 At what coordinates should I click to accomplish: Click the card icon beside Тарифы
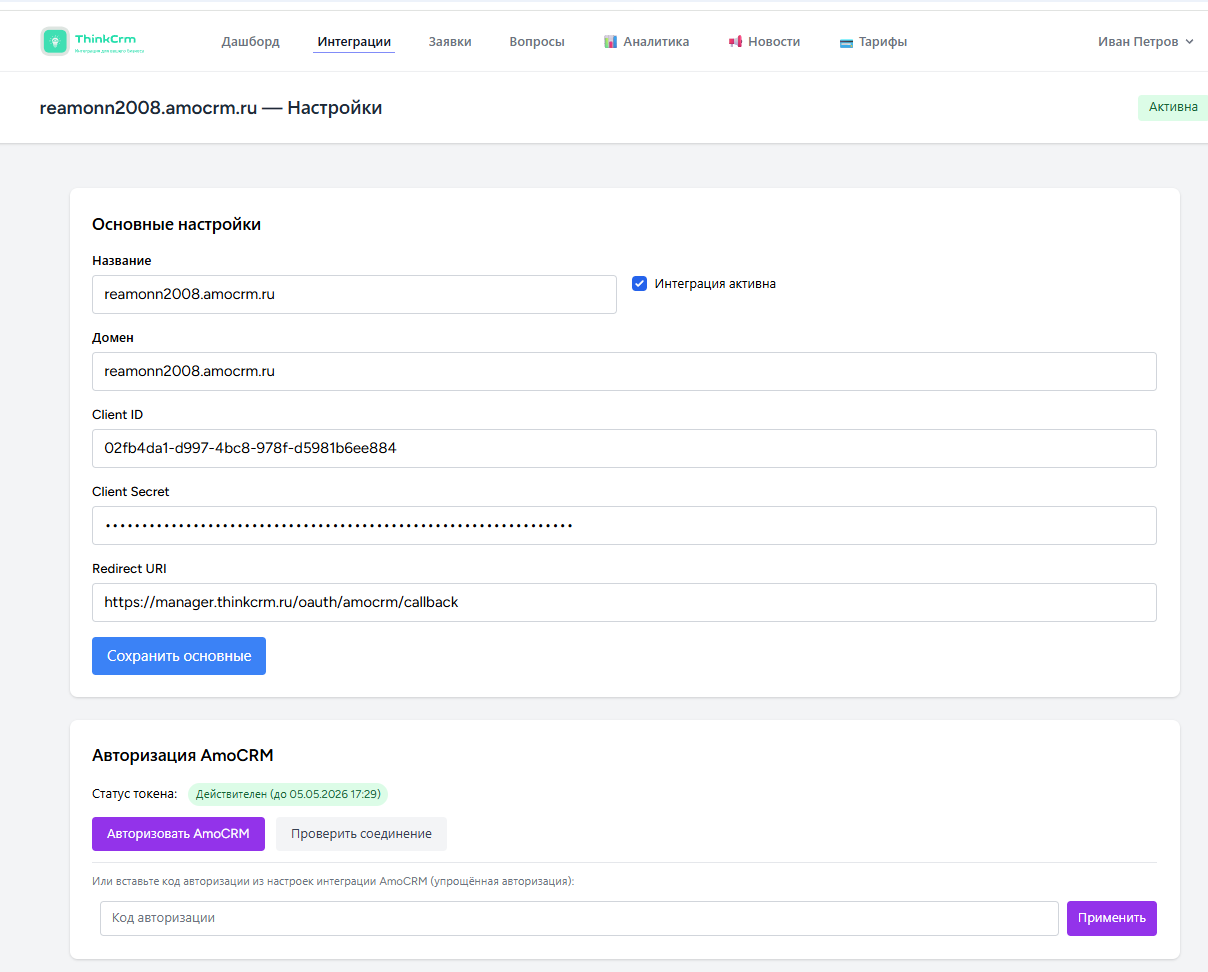[x=846, y=43]
